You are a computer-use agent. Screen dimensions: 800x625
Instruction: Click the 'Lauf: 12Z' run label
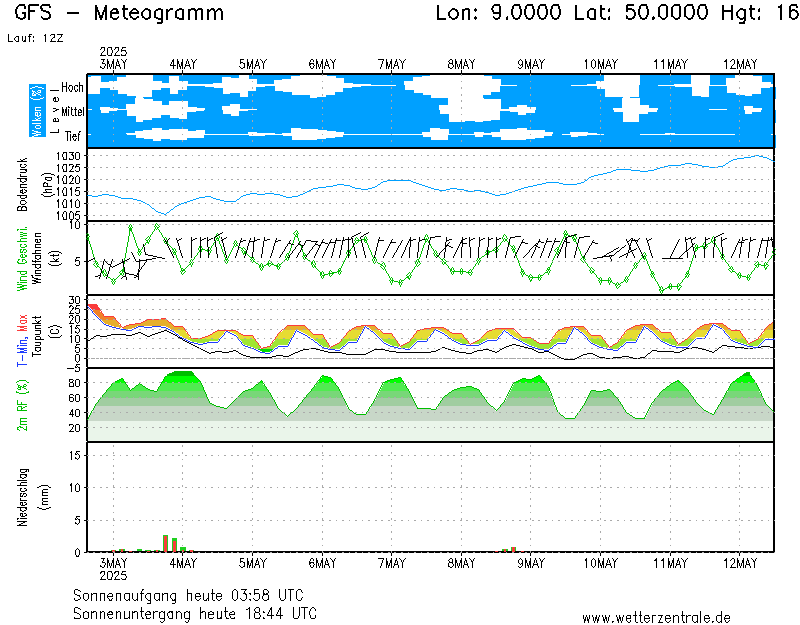pos(35,38)
